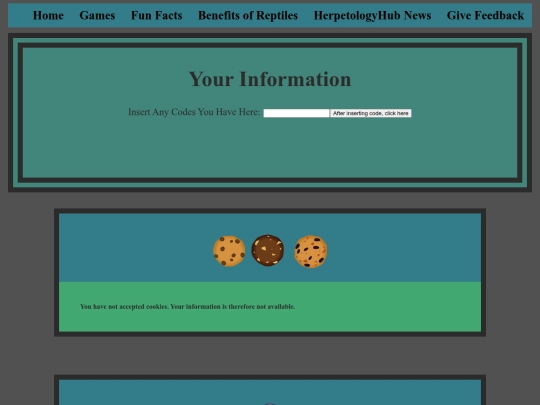Focus the code entry text field
This screenshot has height=405, width=540.
(x=296, y=113)
